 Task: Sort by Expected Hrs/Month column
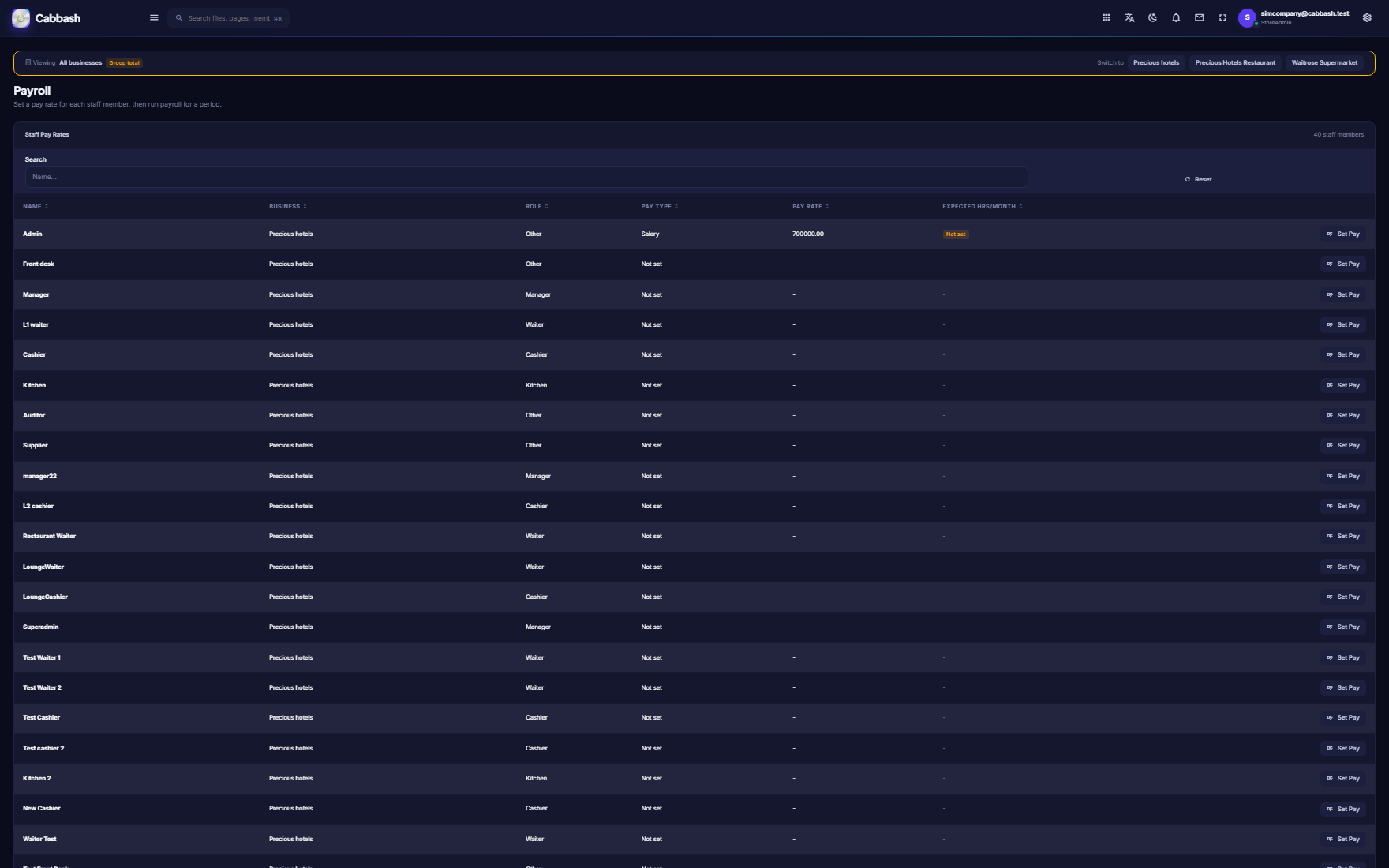pos(982,207)
